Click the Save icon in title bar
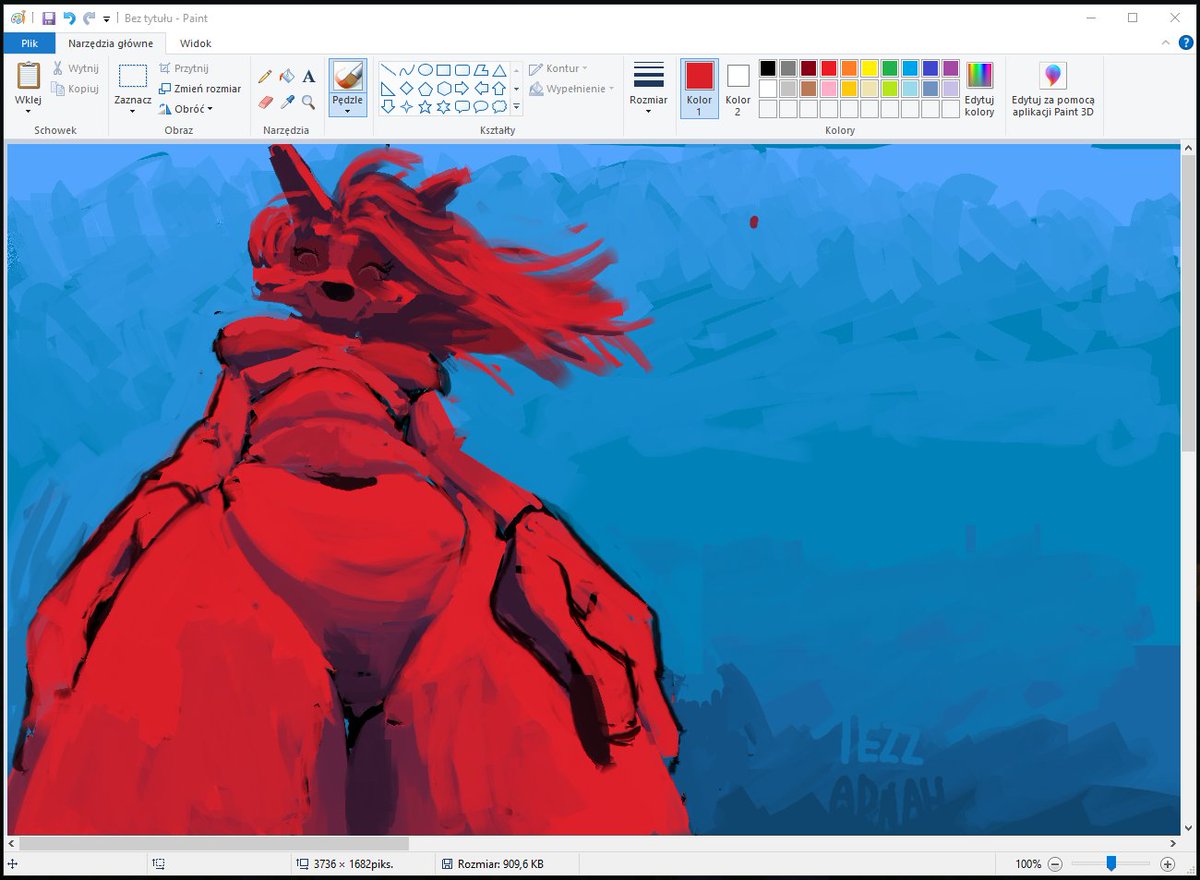Image resolution: width=1200 pixels, height=880 pixels. click(x=48, y=18)
